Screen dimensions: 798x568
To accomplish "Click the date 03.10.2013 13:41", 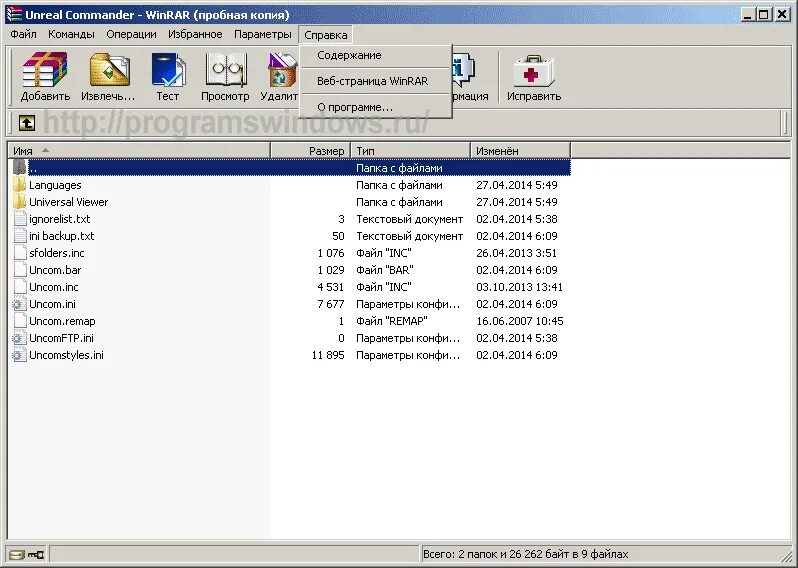I will [520, 287].
